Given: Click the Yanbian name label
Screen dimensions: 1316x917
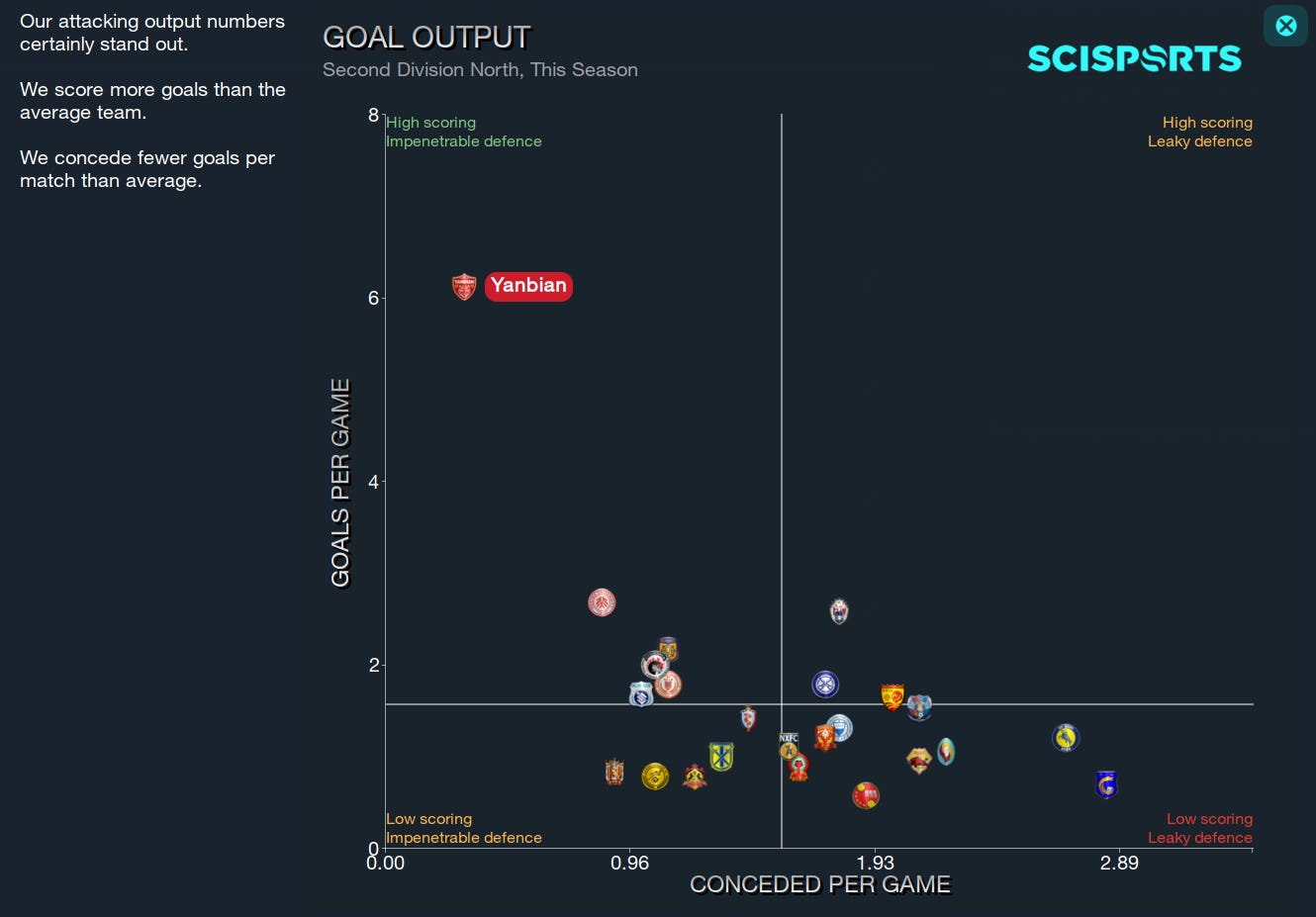Looking at the screenshot, I should (x=528, y=286).
